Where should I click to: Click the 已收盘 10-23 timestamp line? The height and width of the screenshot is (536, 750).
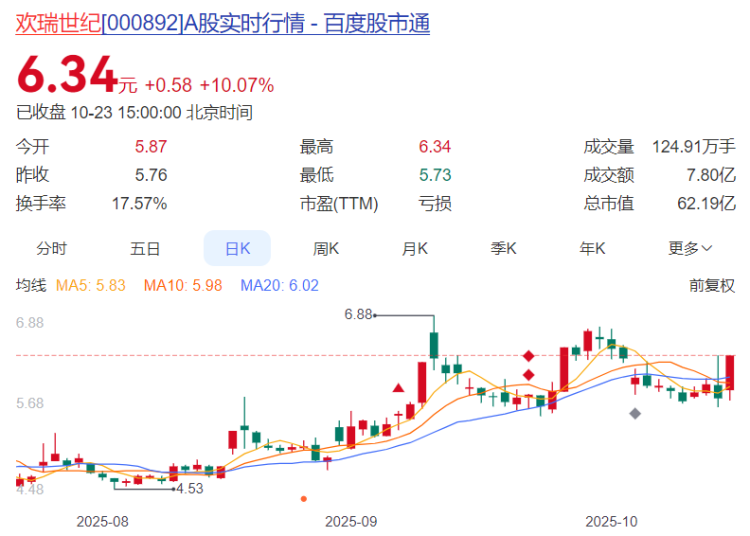[134, 113]
